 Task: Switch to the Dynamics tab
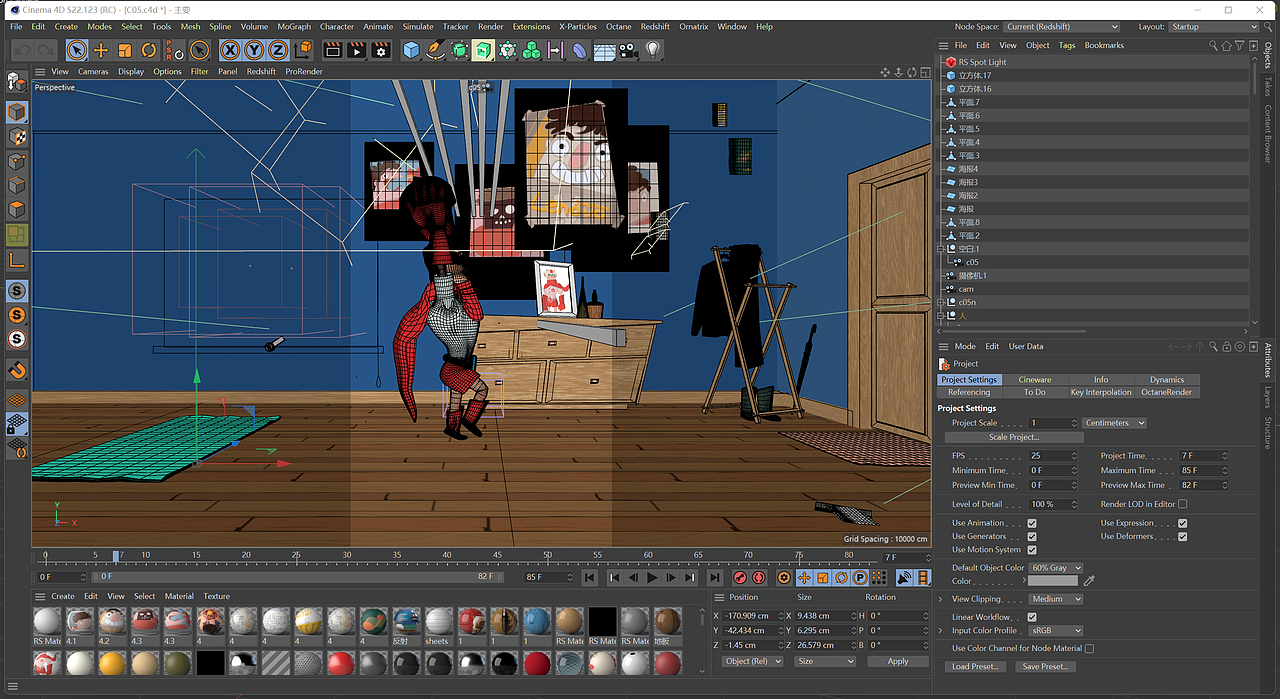point(1167,380)
